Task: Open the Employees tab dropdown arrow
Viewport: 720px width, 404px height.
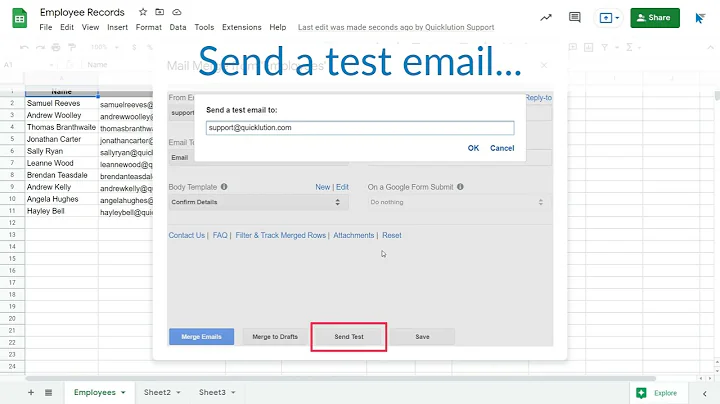Action: coord(123,393)
